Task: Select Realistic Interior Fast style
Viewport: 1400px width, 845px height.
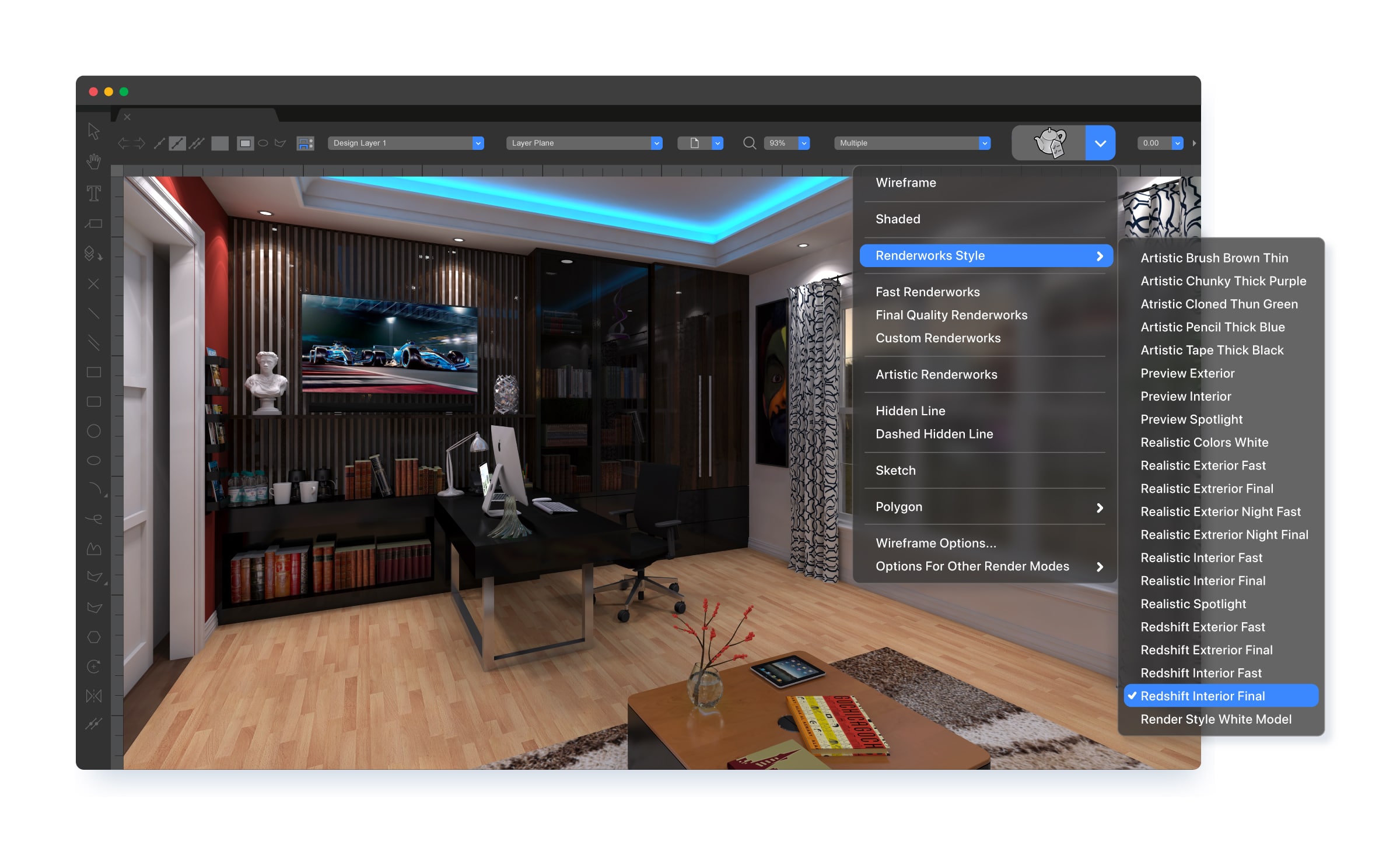Action: coord(1201,558)
